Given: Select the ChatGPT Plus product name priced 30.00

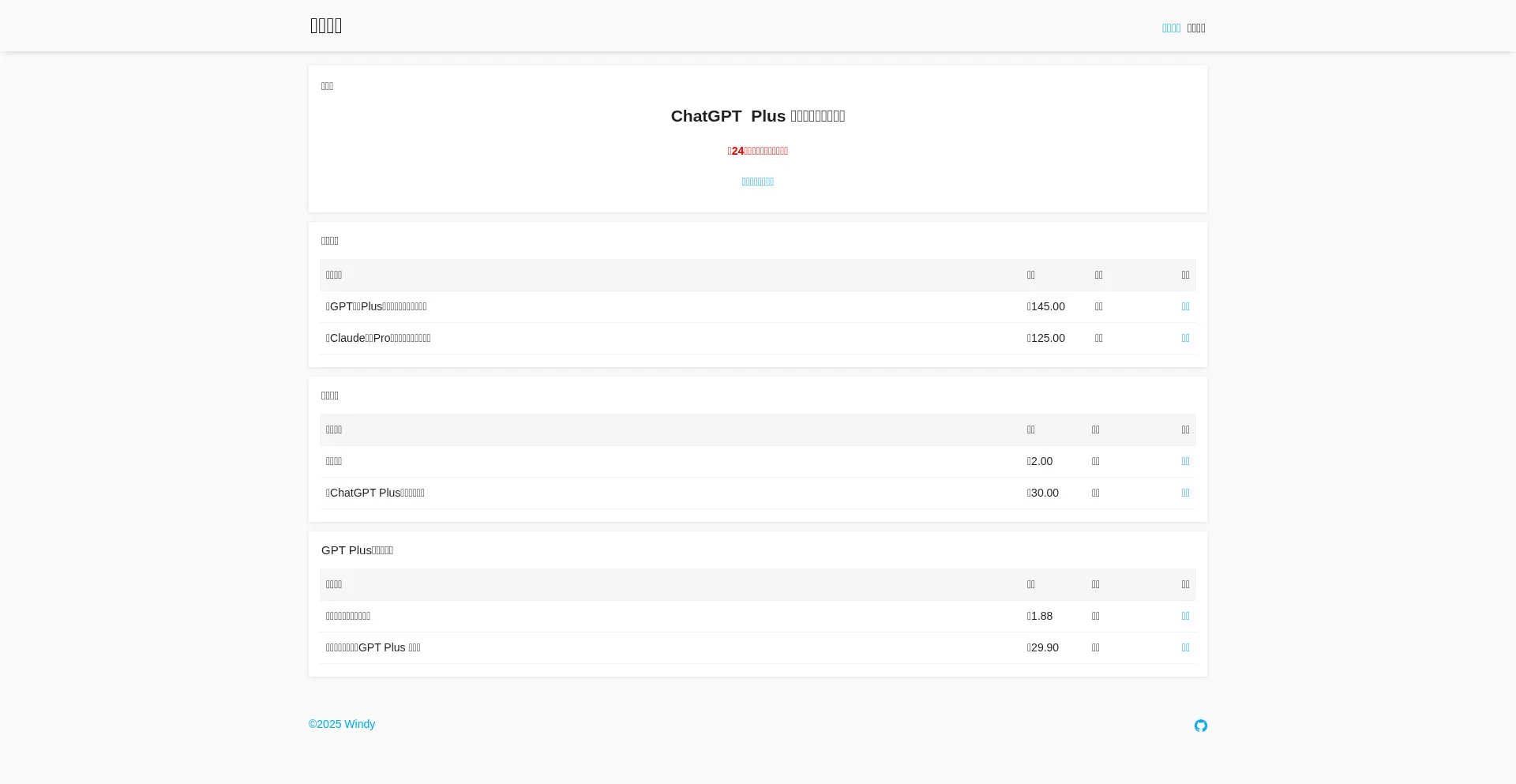Looking at the screenshot, I should pos(375,493).
